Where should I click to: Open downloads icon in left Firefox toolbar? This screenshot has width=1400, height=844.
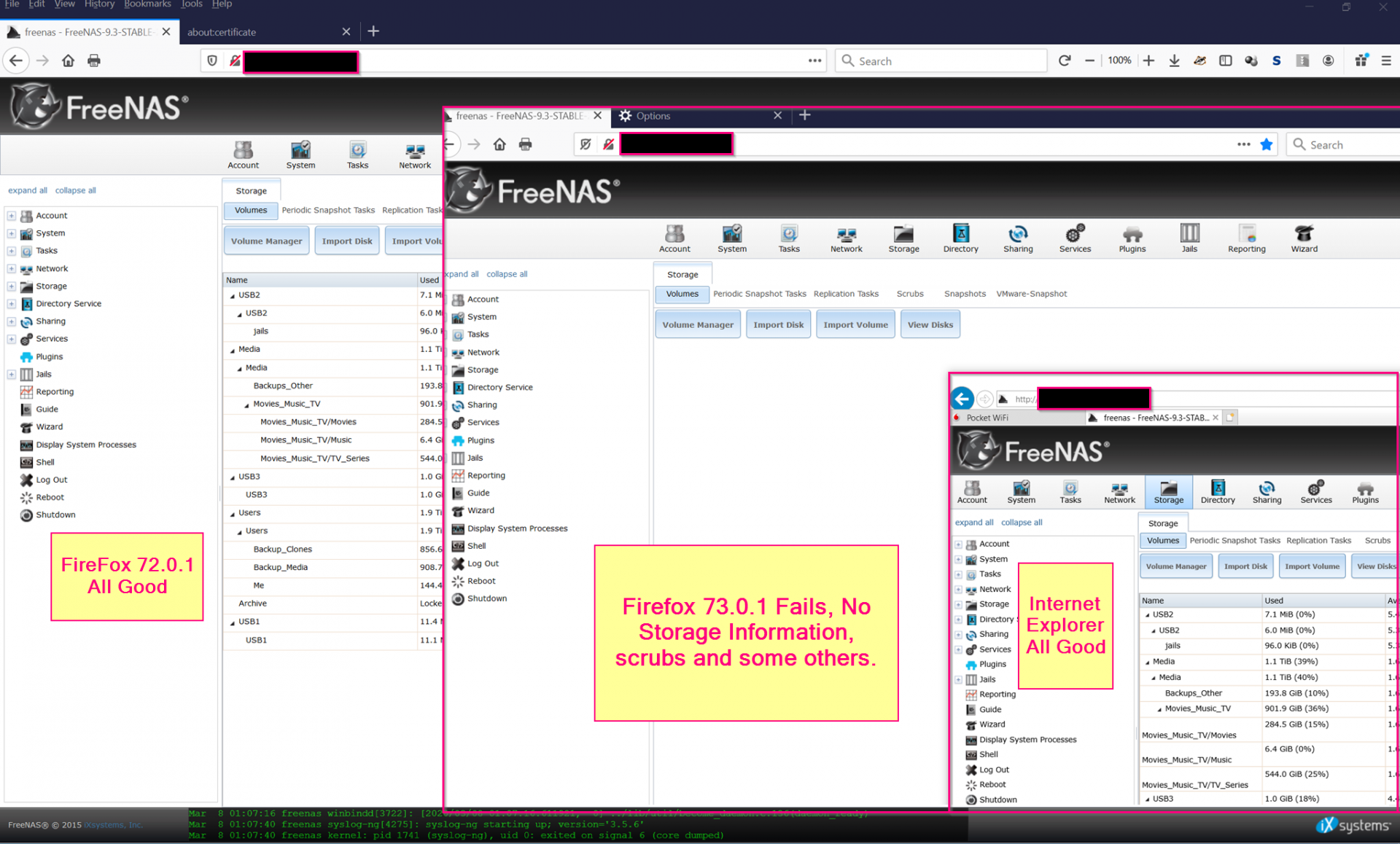click(x=1174, y=60)
